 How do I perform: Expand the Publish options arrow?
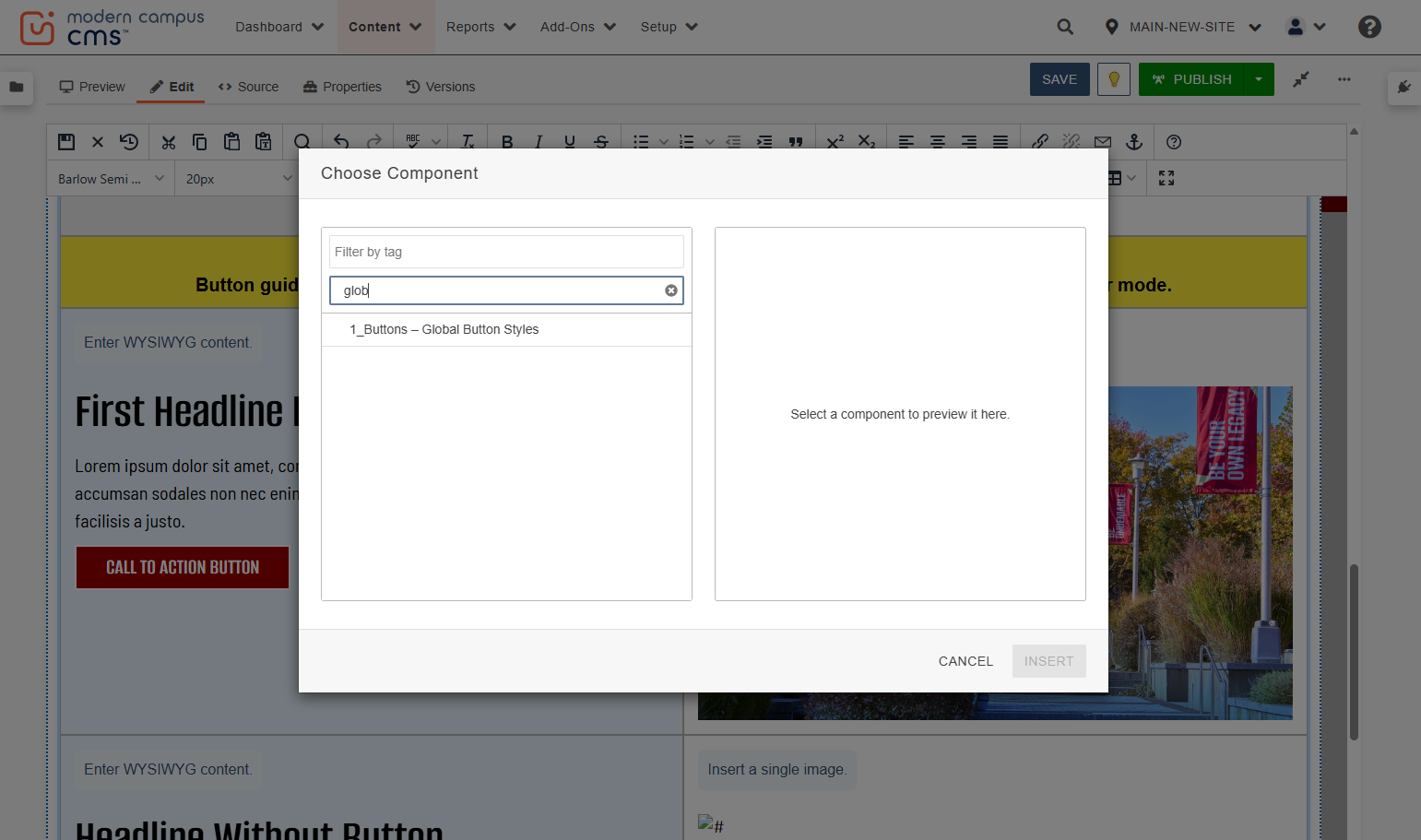tap(1259, 79)
